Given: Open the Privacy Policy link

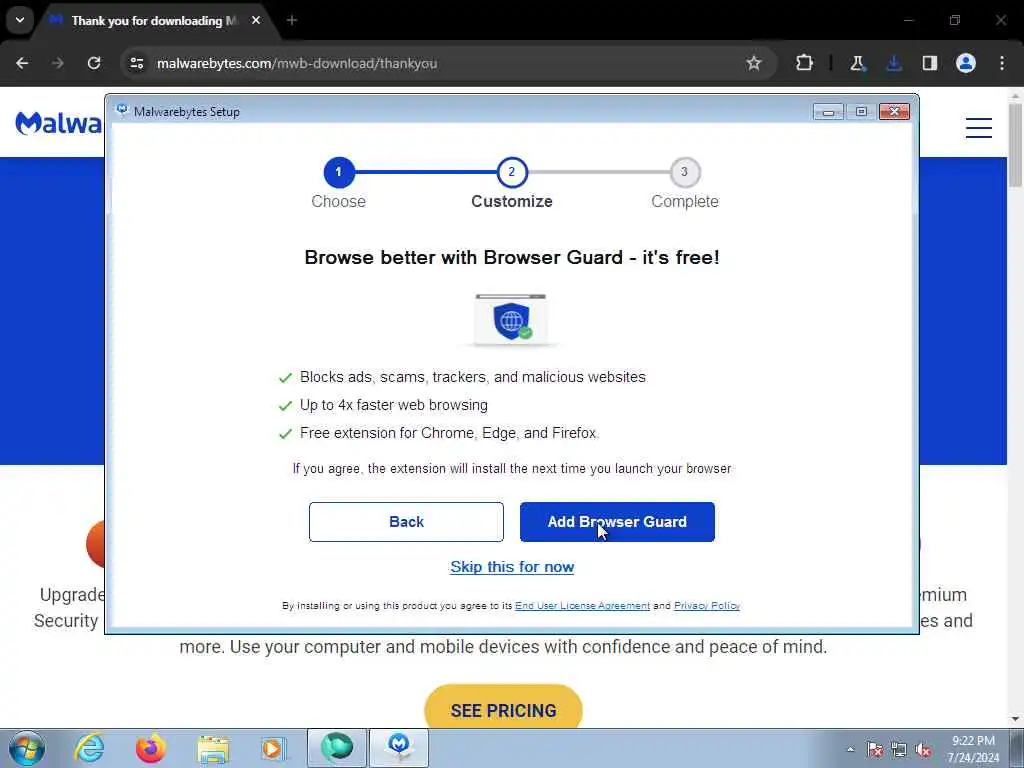Looking at the screenshot, I should click(707, 606).
